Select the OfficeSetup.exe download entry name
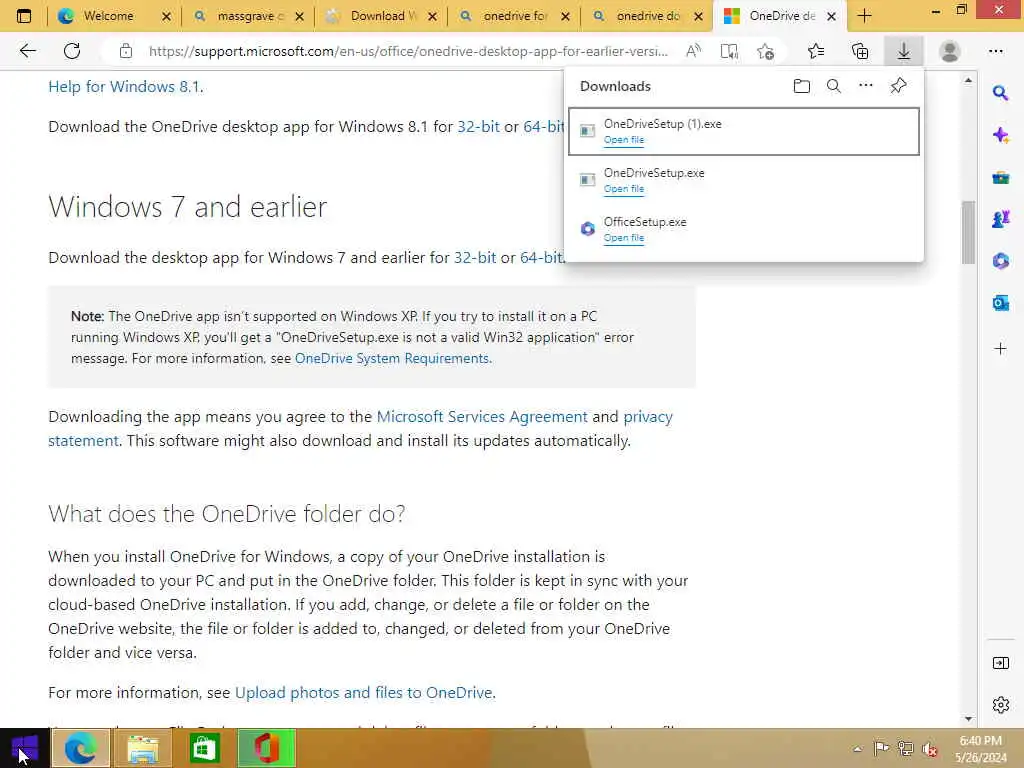Image resolution: width=1024 pixels, height=768 pixels. tap(645, 222)
